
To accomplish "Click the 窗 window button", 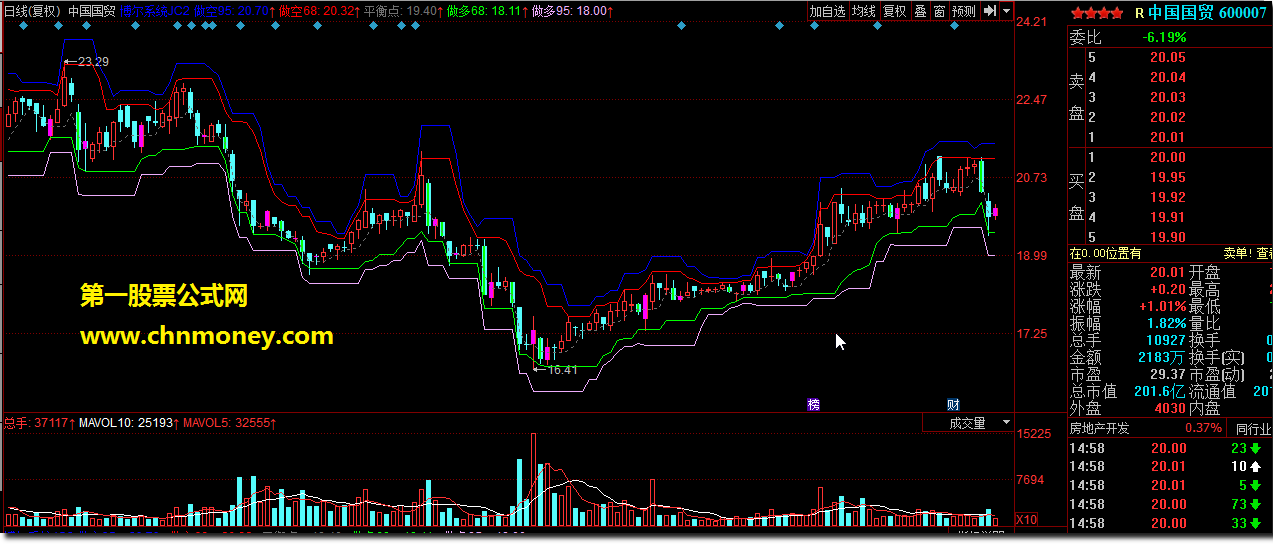I will tap(939, 11).
